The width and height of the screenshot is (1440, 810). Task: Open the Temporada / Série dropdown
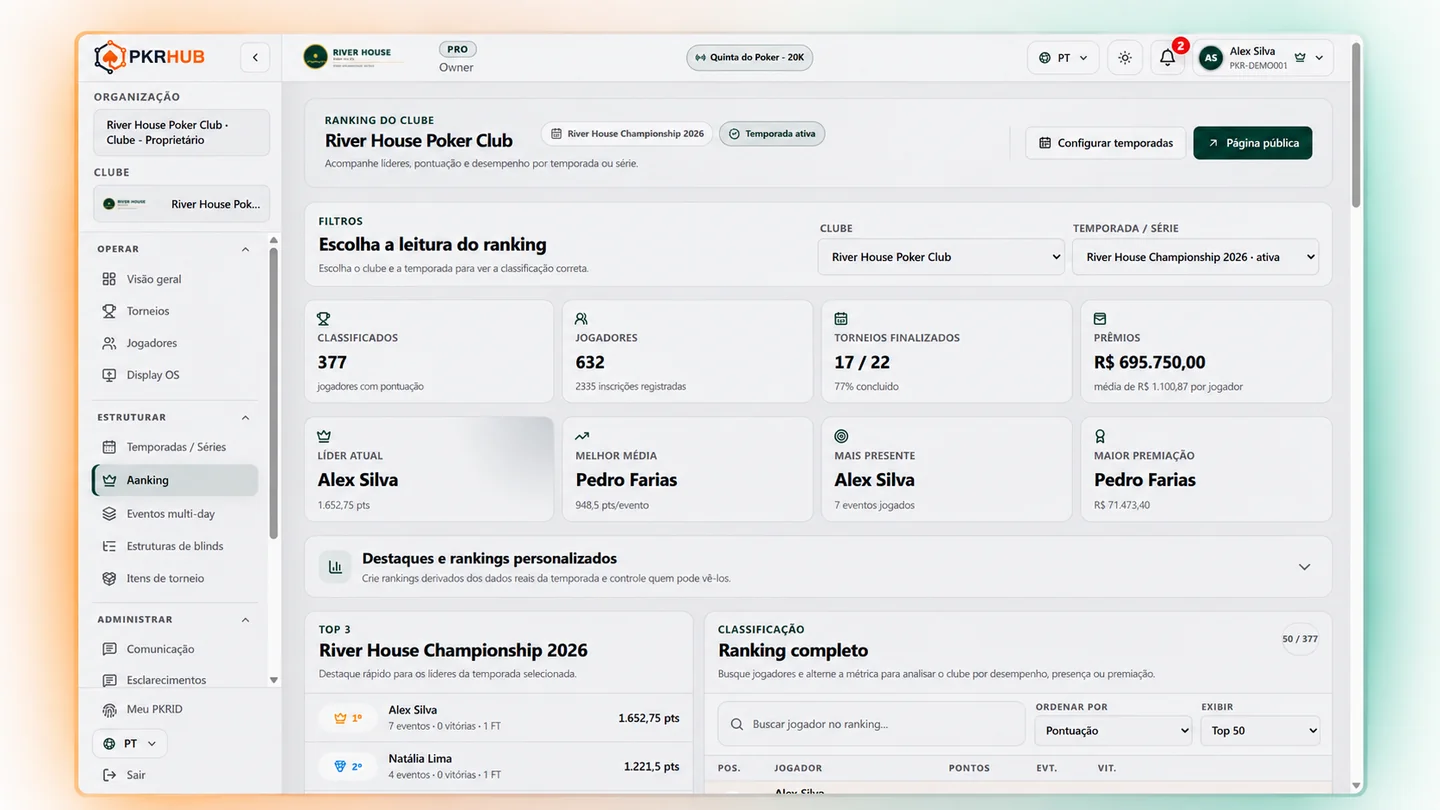point(1196,257)
